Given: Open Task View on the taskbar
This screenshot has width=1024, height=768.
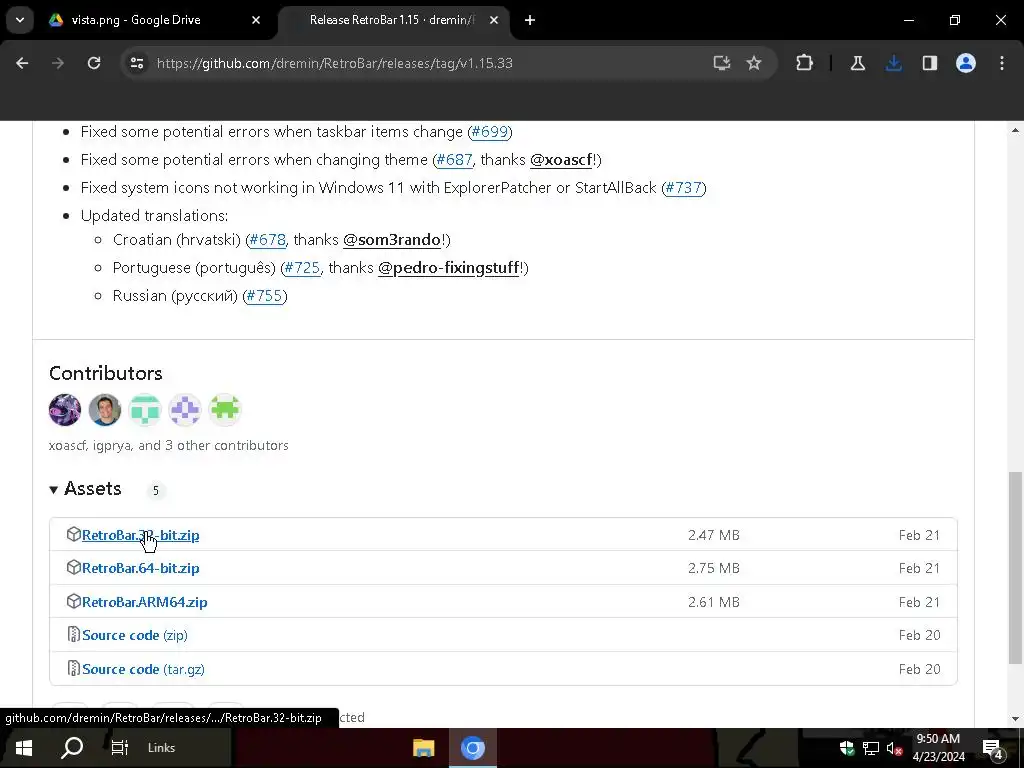Looking at the screenshot, I should click(120, 748).
